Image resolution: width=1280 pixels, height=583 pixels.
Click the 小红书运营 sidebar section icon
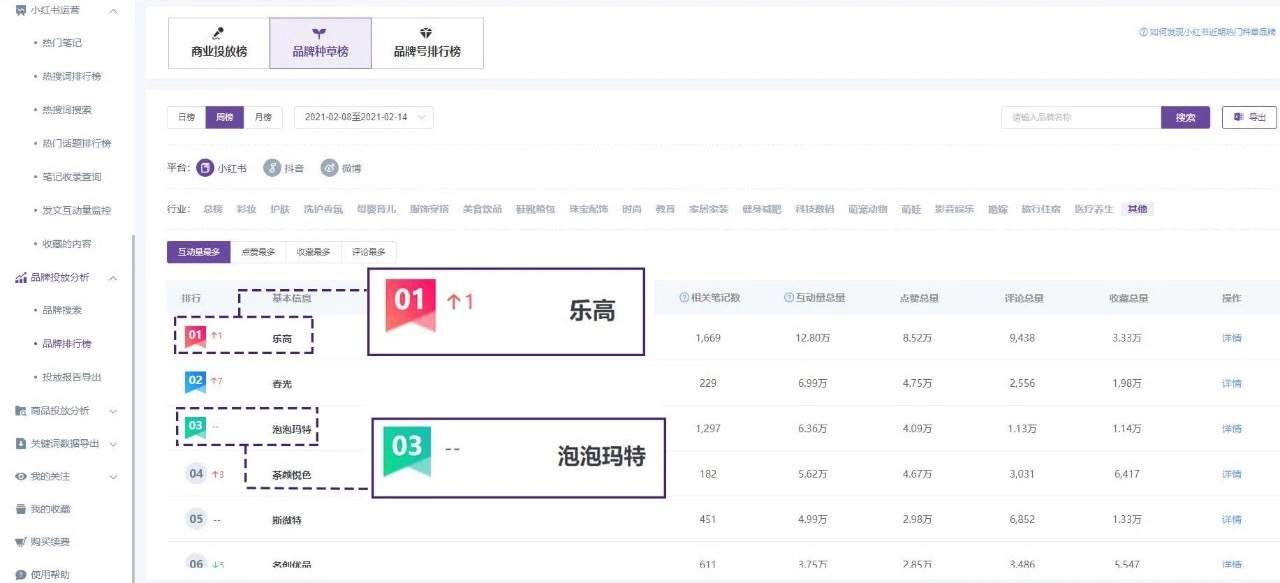click(x=21, y=10)
